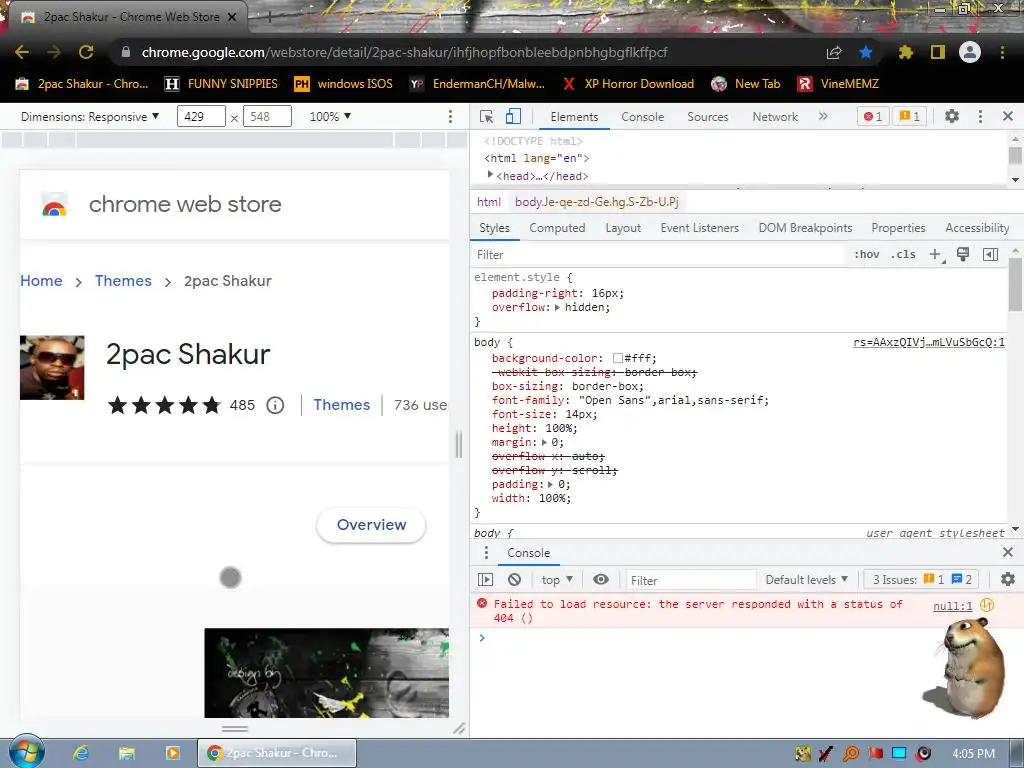Click the Themes breadcrumb link

(123, 281)
